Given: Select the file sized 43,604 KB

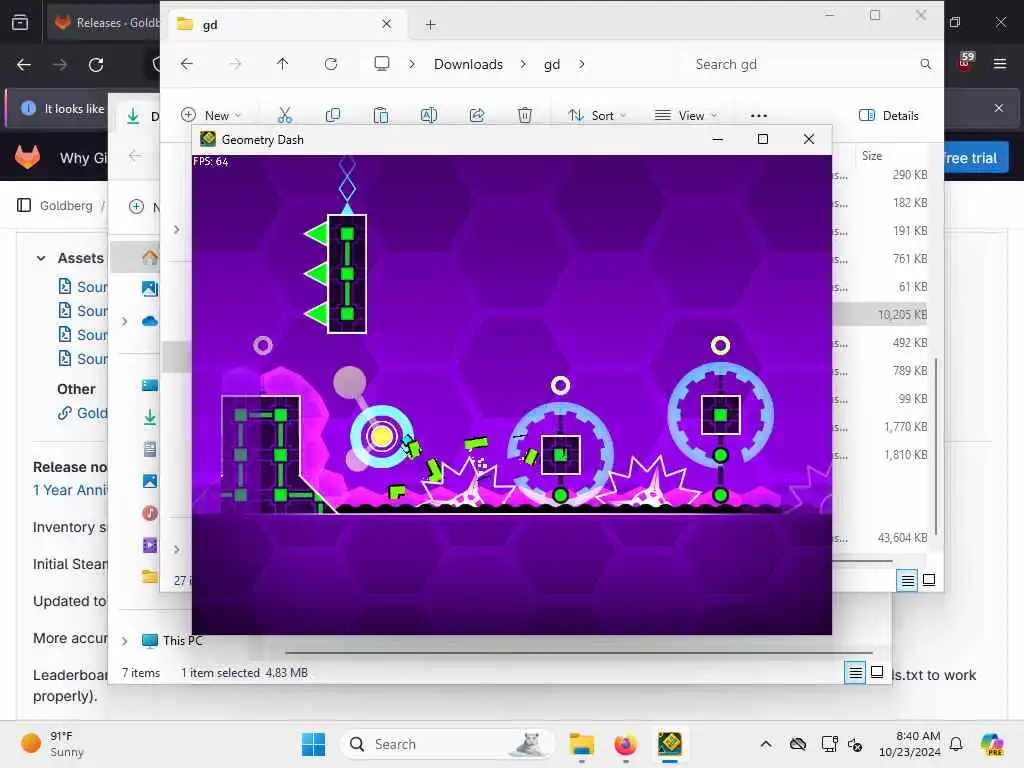Looking at the screenshot, I should click(880, 538).
